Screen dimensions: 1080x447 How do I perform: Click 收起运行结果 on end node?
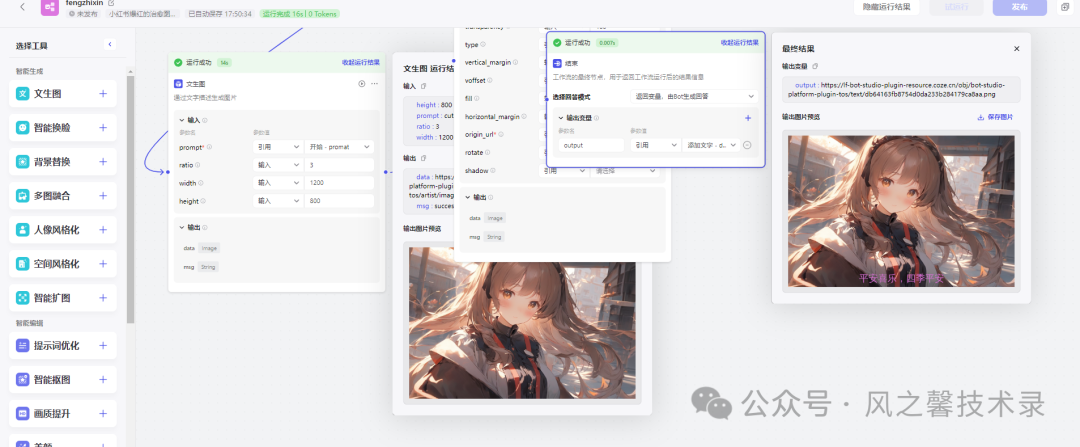[x=740, y=43]
